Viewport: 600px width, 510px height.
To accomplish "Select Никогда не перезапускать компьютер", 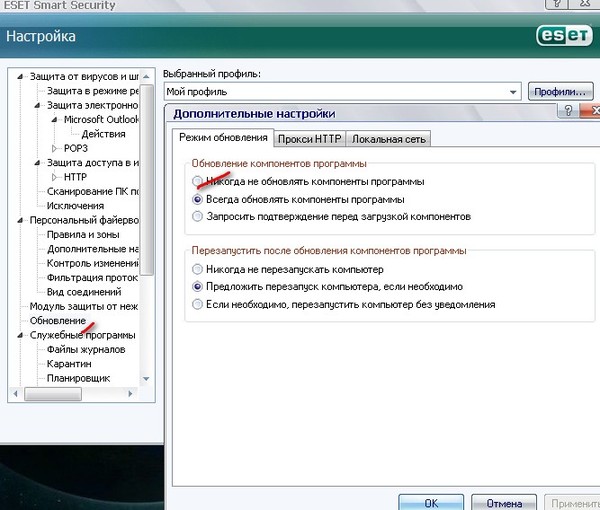I will (197, 269).
